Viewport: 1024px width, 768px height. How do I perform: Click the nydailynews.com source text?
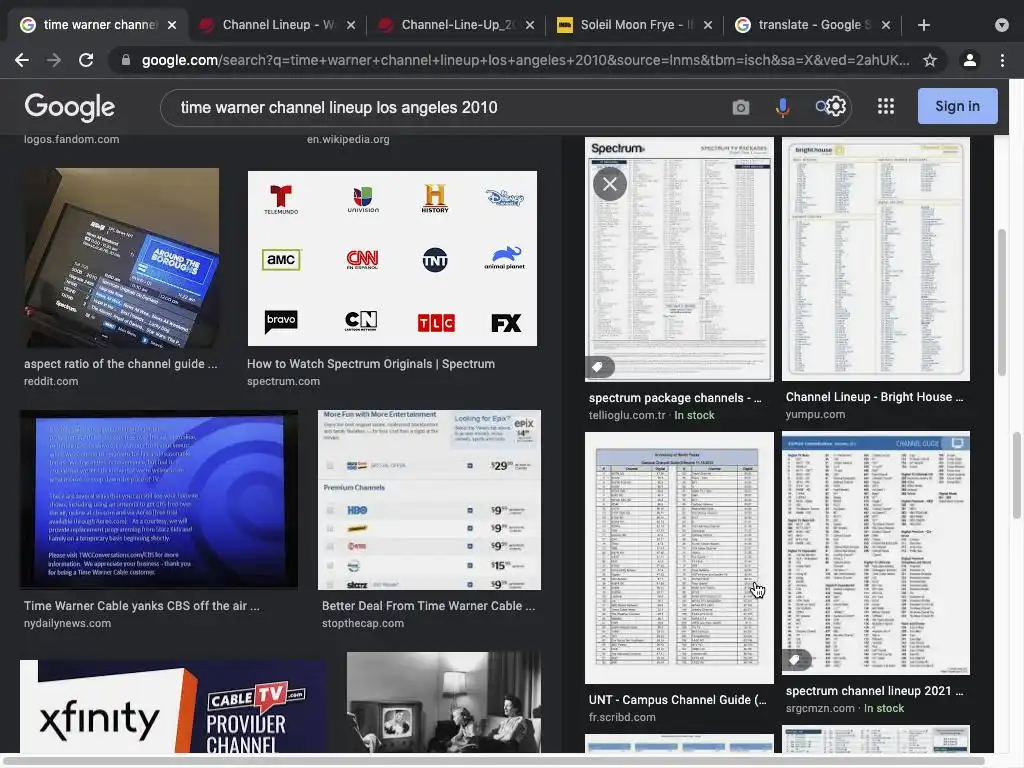pos(67,623)
